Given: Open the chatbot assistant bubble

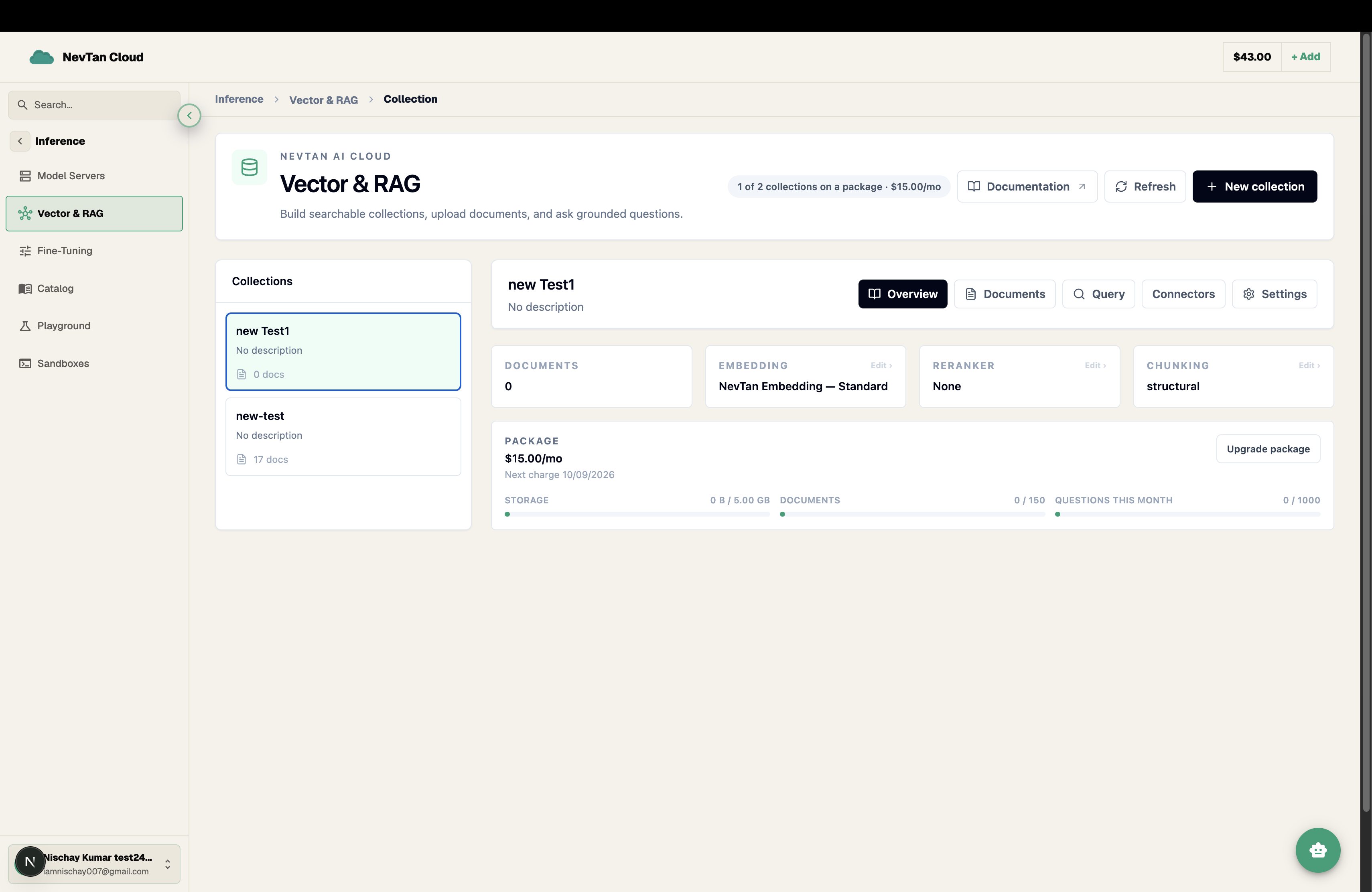Looking at the screenshot, I should [1318, 851].
